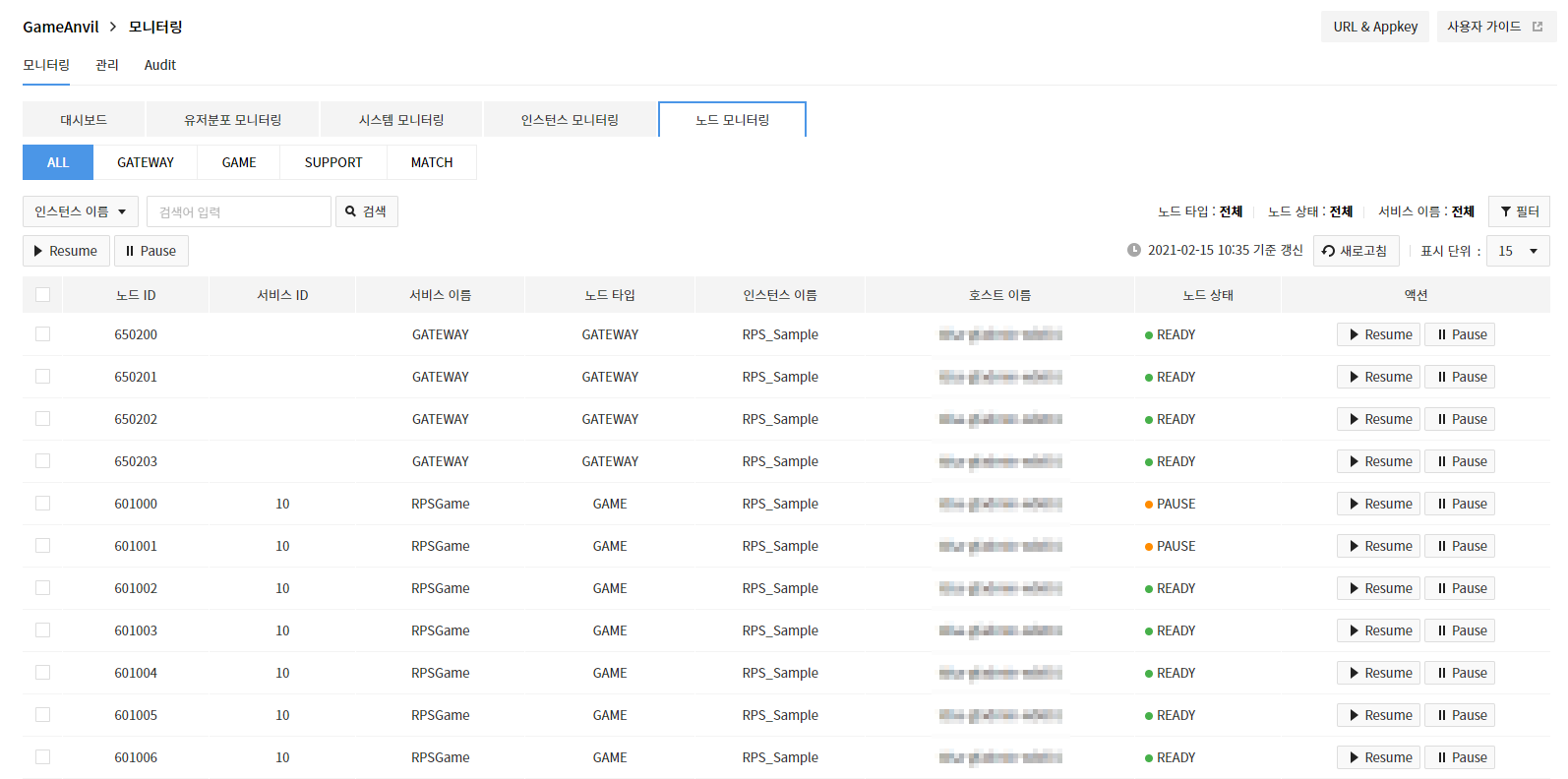Click node ID 601004 cell
Screen dimensions: 1568x779
click(136, 673)
